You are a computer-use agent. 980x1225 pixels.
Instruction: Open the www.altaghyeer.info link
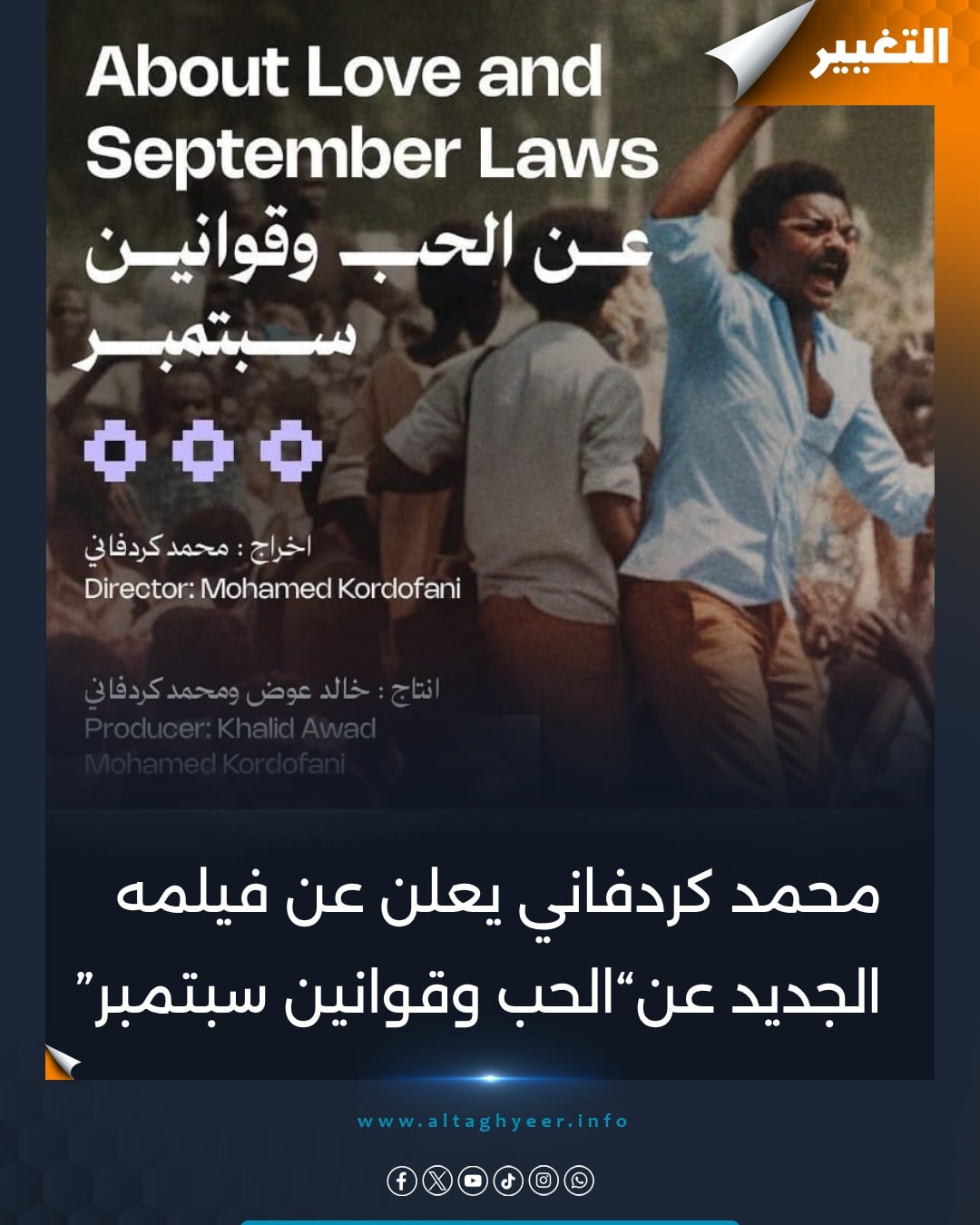pyautogui.click(x=493, y=1122)
